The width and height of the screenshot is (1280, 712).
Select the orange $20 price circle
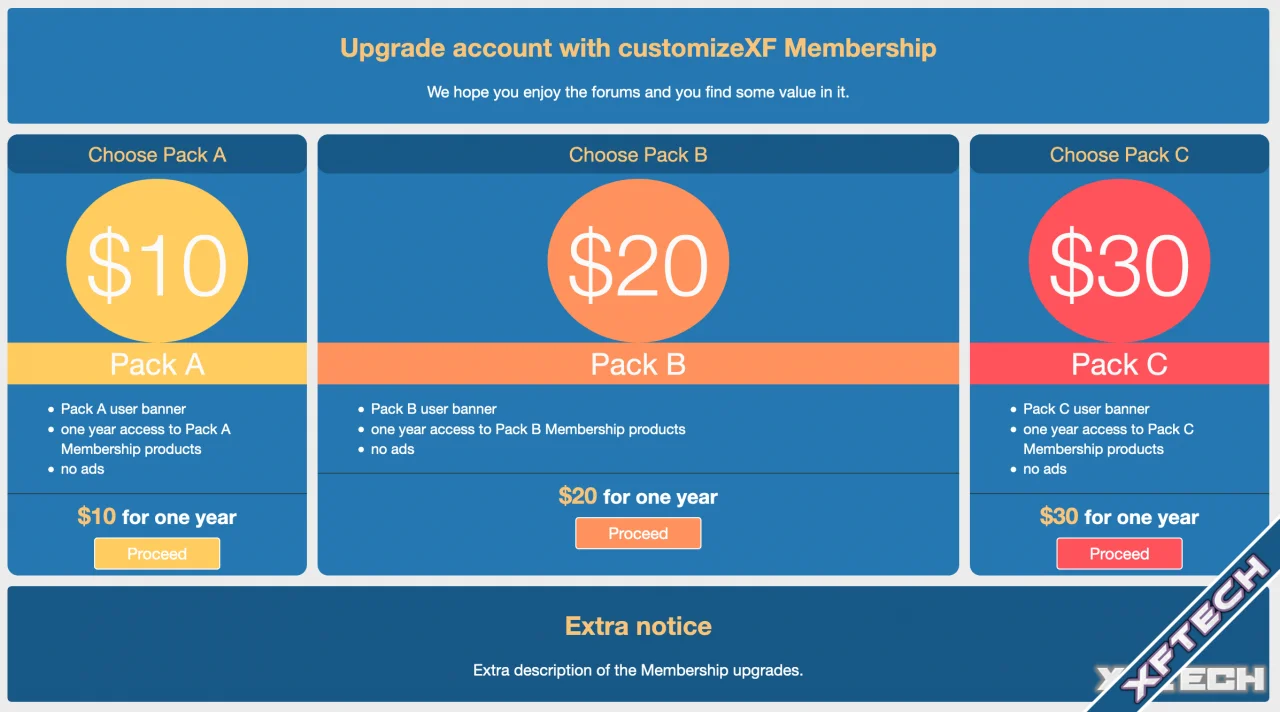[x=638, y=261]
